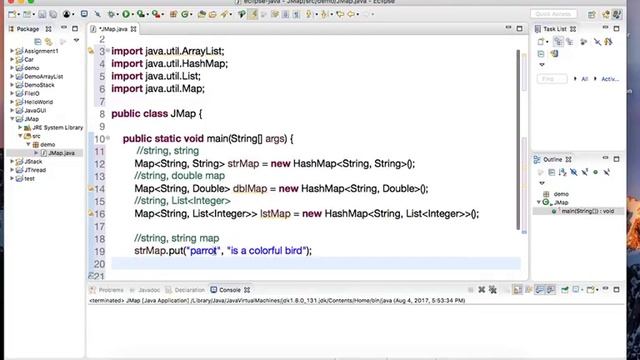
Task: Toggle Sort alphabetically in Outline
Action: (562, 172)
